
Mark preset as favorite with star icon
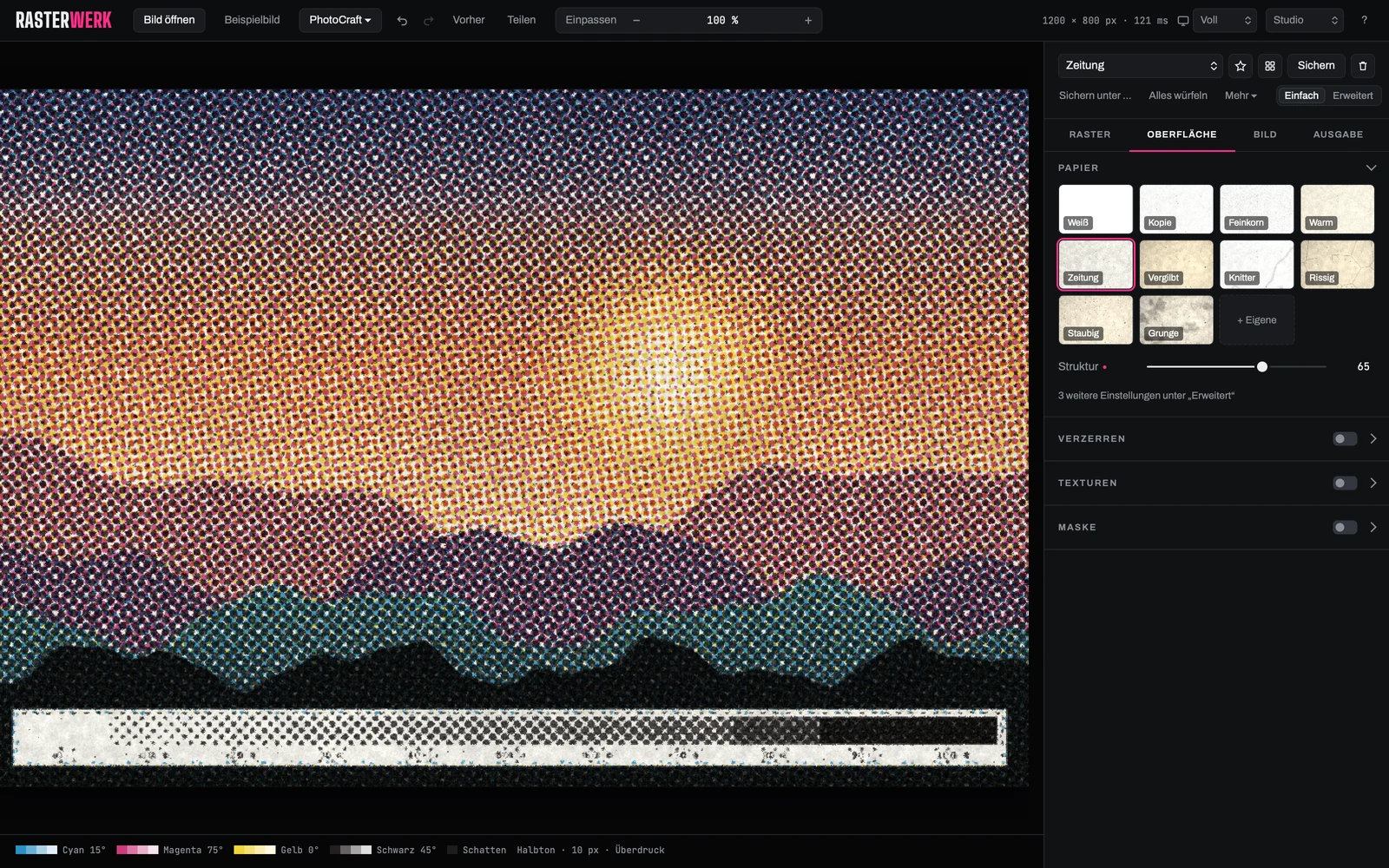(x=1241, y=66)
